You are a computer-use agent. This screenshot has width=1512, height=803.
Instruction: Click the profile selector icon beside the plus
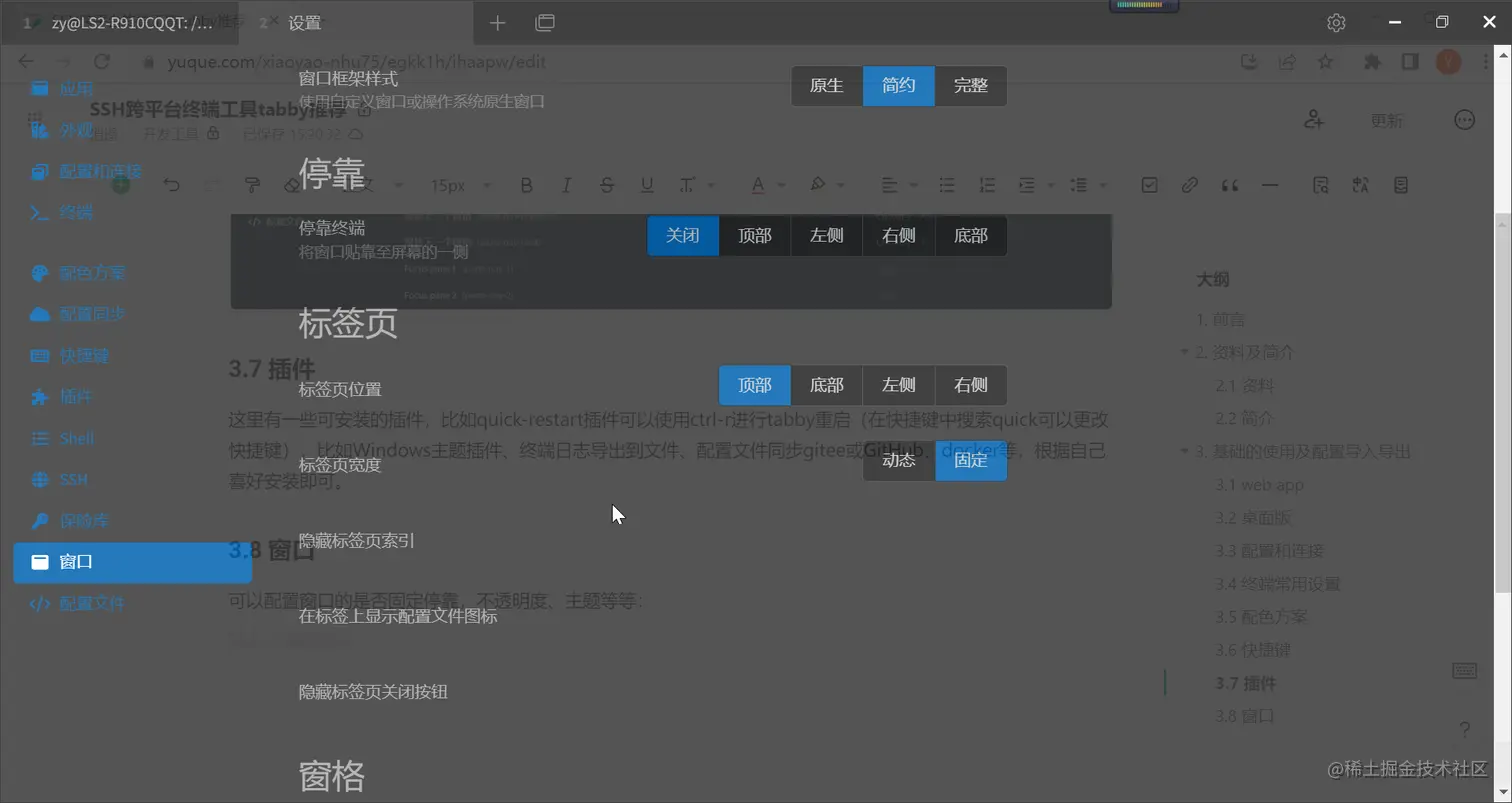tap(545, 23)
